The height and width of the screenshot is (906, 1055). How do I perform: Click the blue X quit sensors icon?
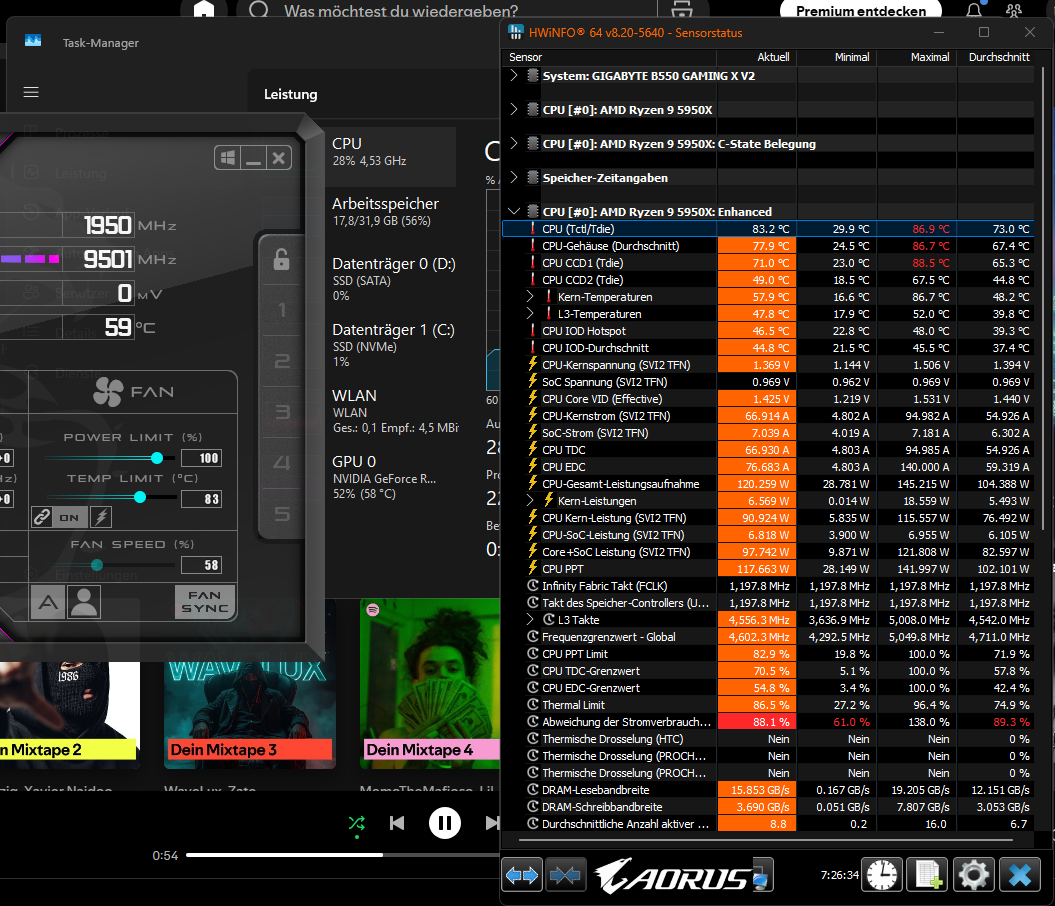point(1019,875)
